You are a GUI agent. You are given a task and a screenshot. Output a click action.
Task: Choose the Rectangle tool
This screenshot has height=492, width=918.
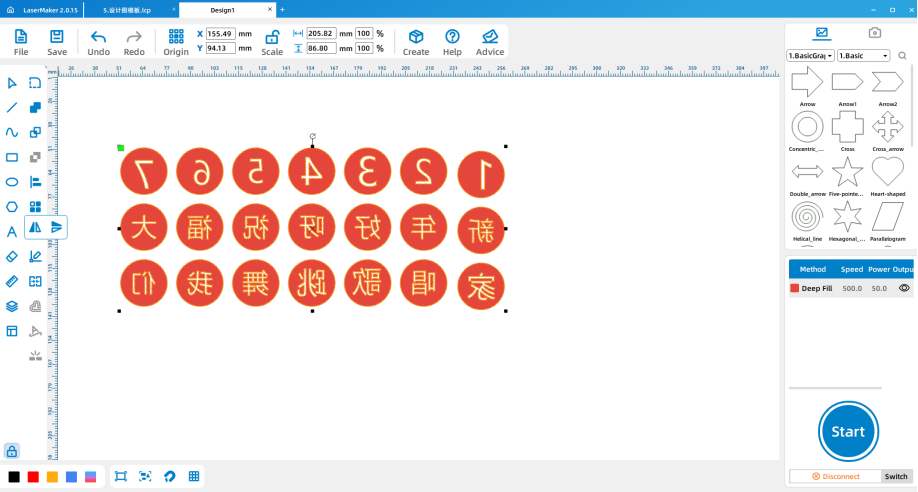(12, 158)
